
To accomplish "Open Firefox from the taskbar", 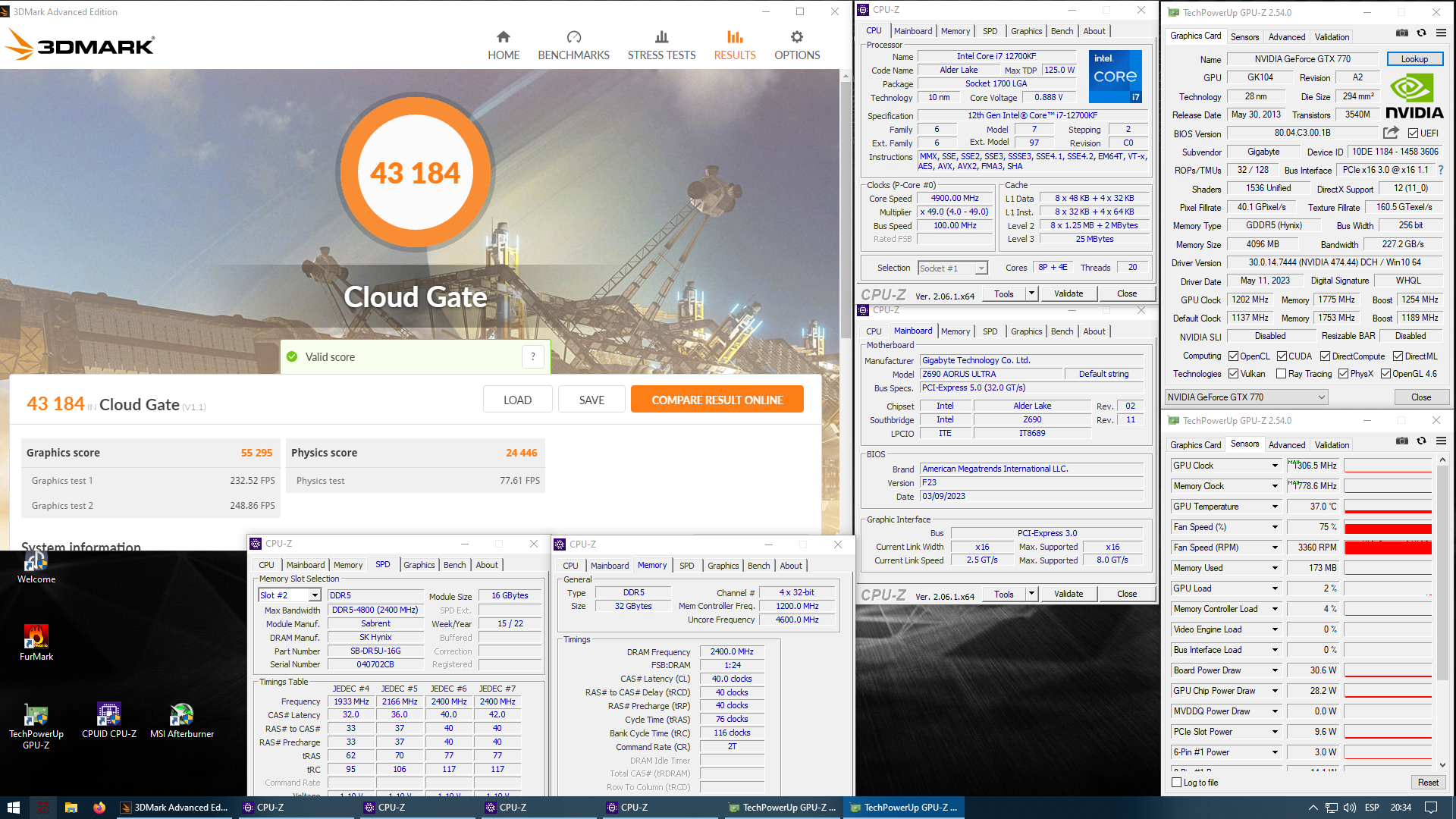I will tap(99, 808).
